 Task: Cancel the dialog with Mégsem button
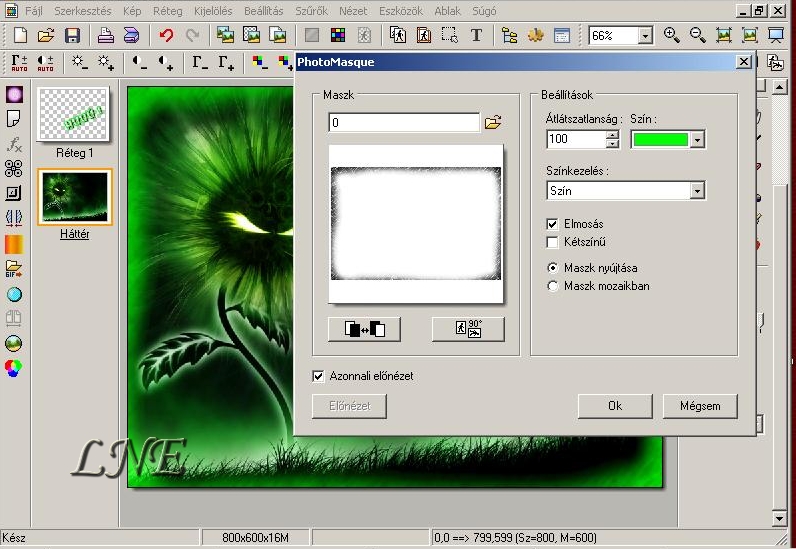[700, 406]
